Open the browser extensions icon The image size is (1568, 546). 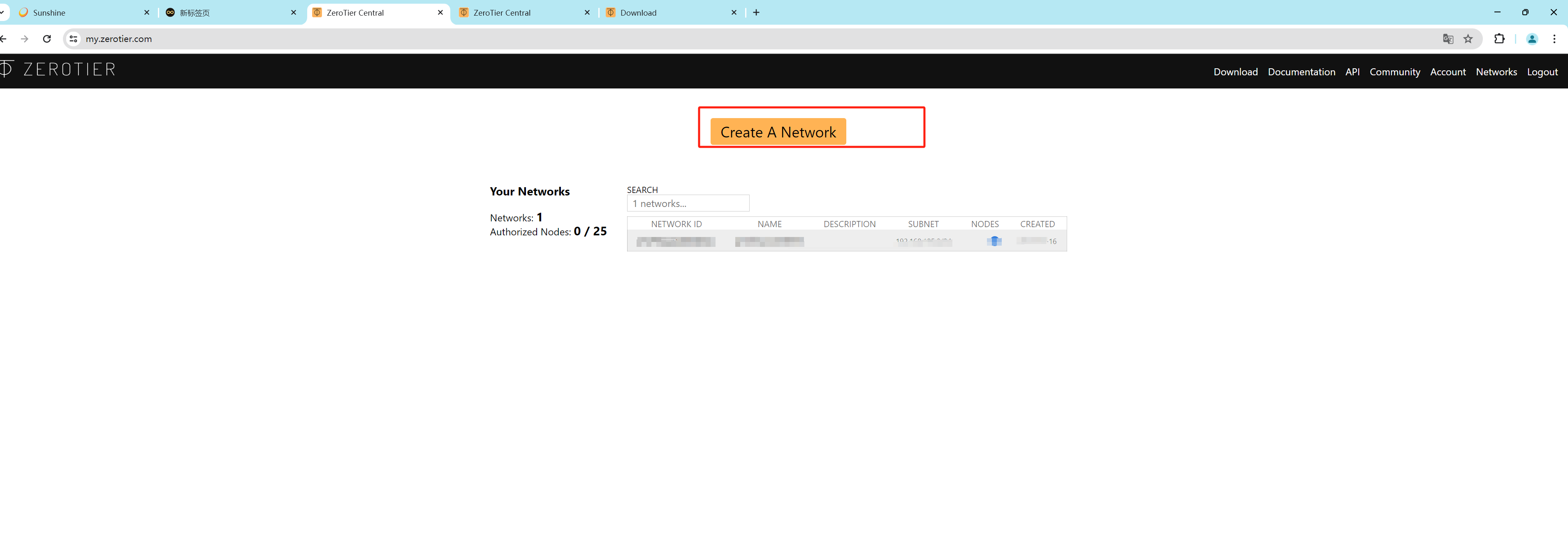coord(1499,38)
